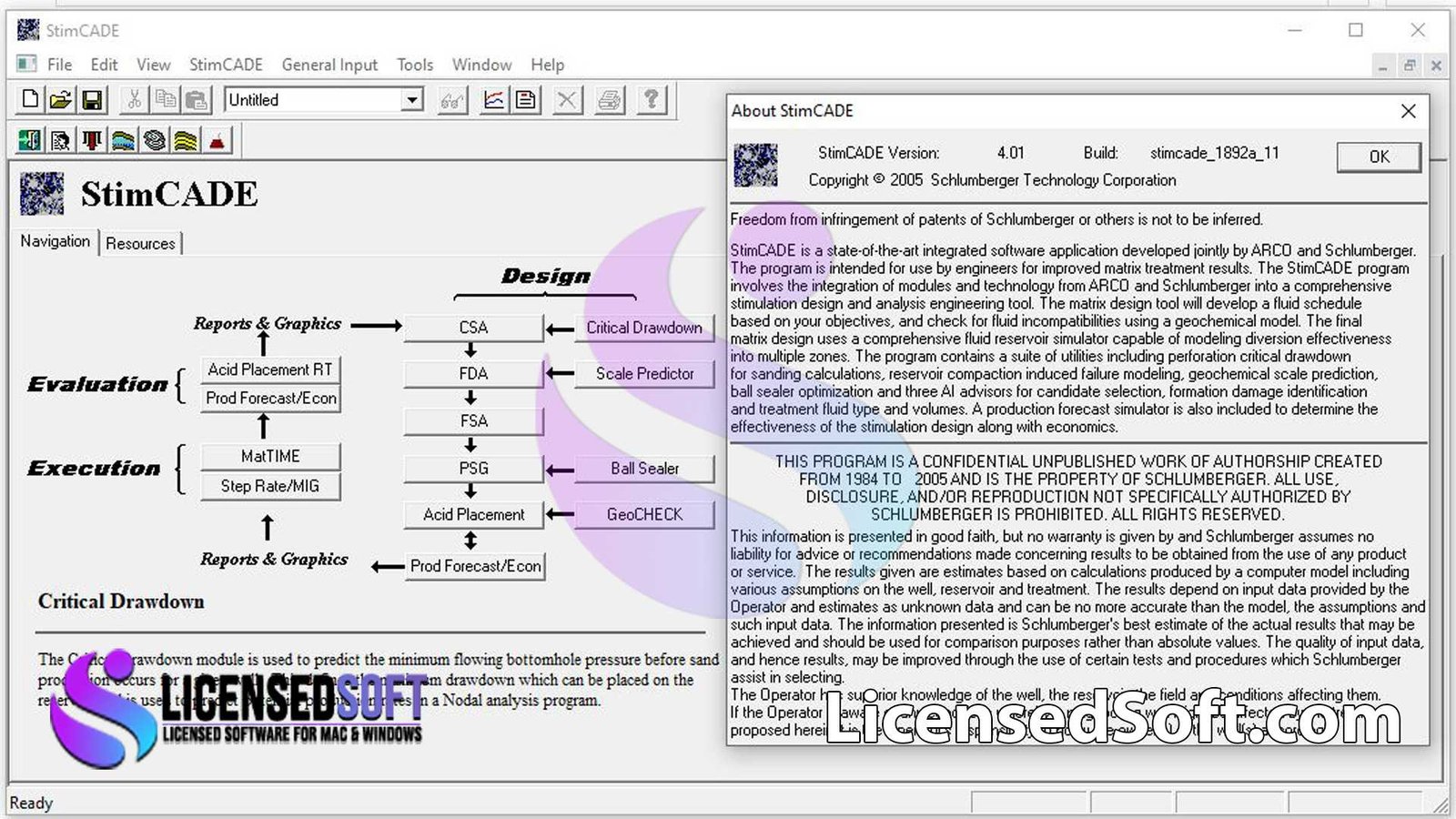Click the Acid Placement design button
The width and height of the screenshot is (1456, 819).
(x=473, y=515)
